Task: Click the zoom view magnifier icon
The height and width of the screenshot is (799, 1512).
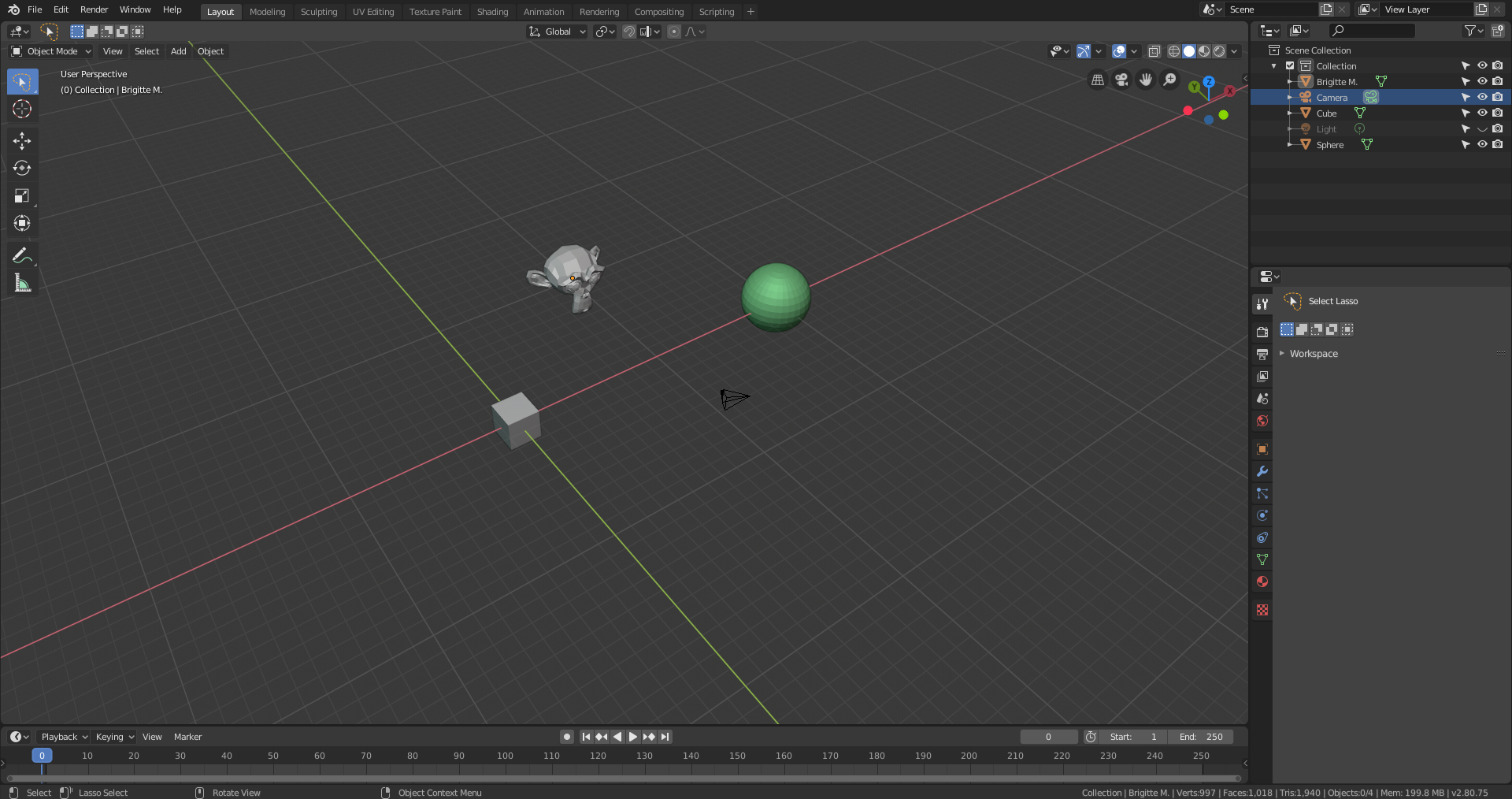Action: (1170, 80)
